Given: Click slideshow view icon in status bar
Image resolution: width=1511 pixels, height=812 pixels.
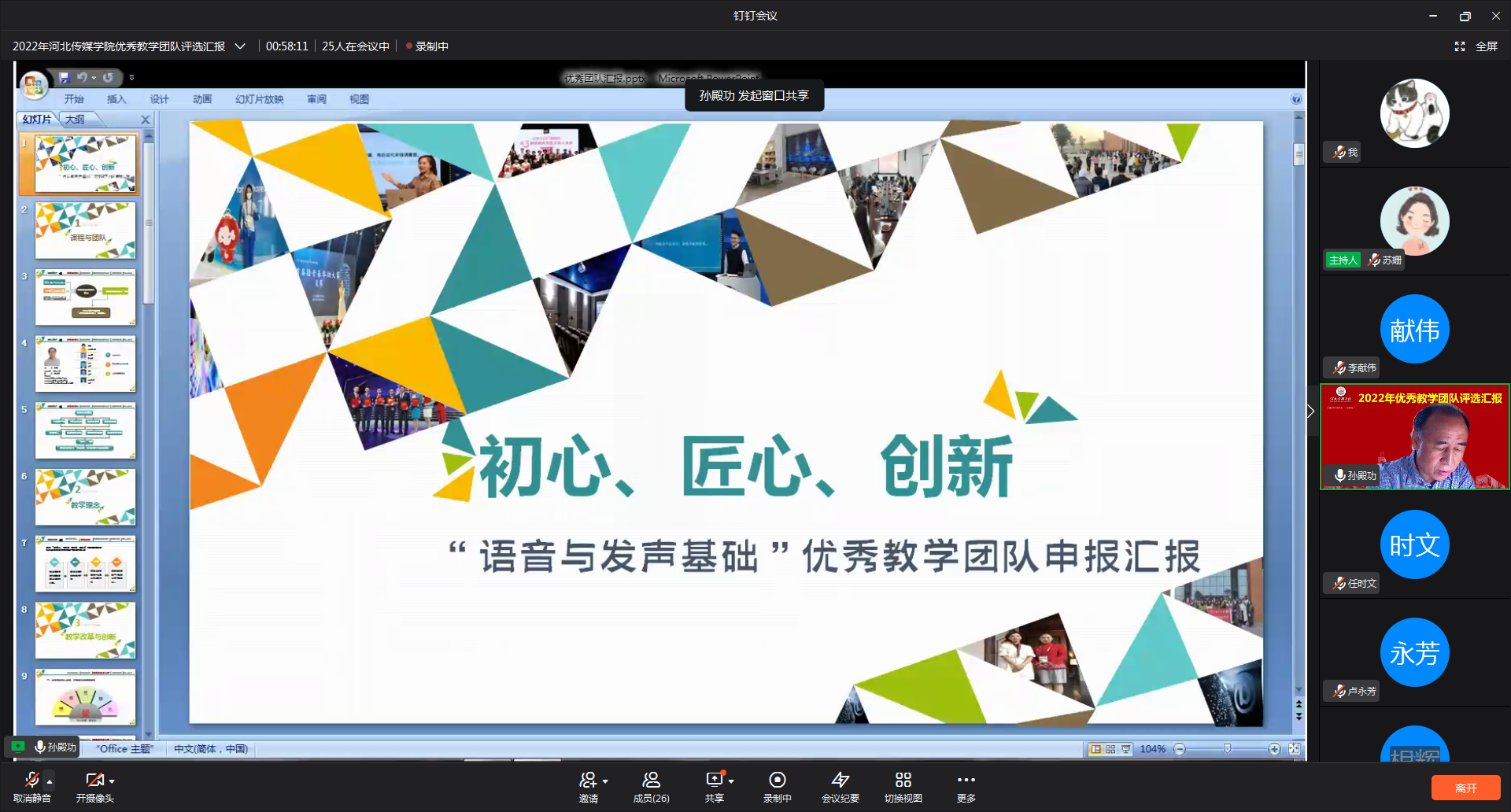Looking at the screenshot, I should [x=1126, y=749].
